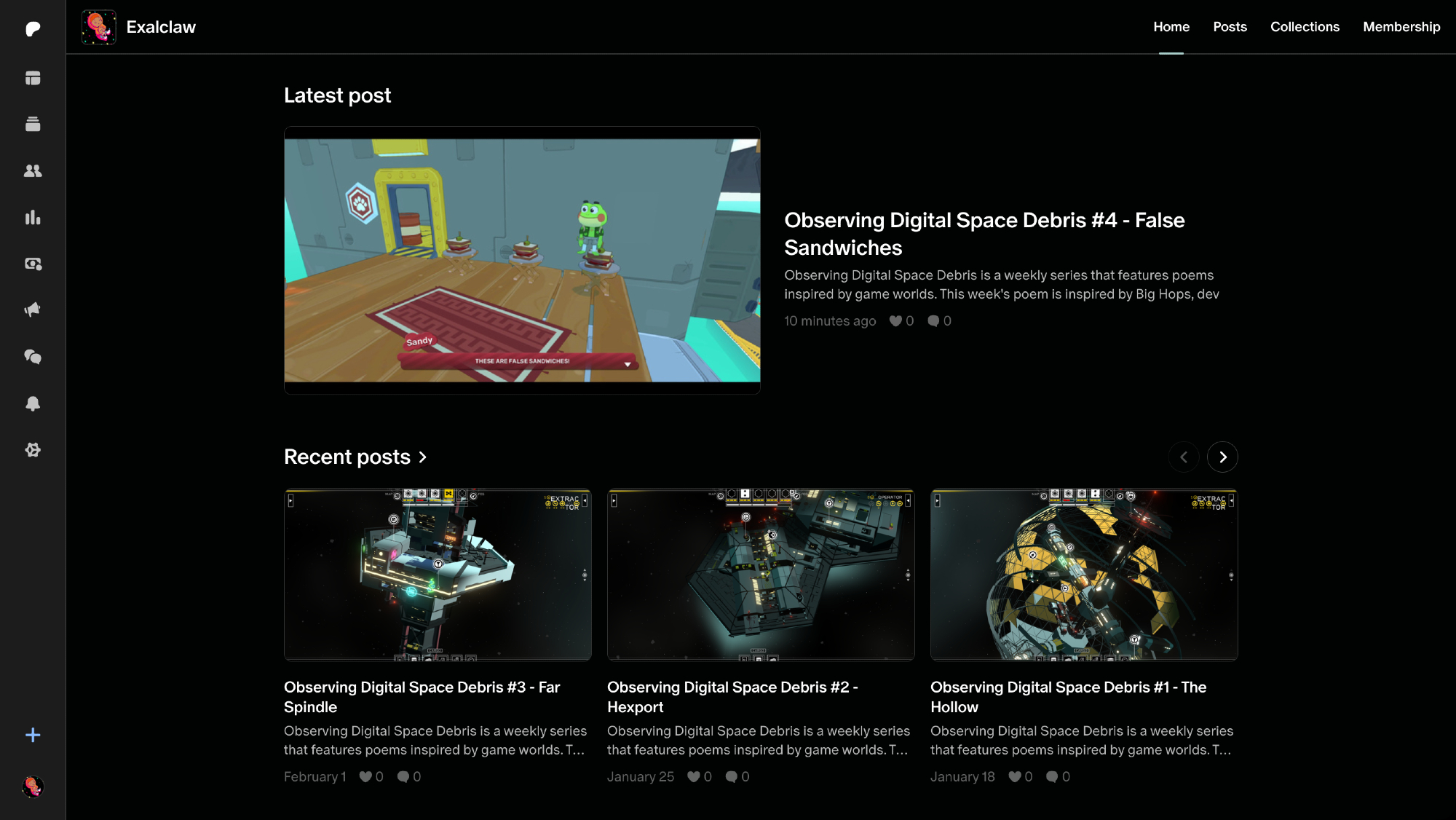Click the Patreon logo in the sidebar

[33, 29]
